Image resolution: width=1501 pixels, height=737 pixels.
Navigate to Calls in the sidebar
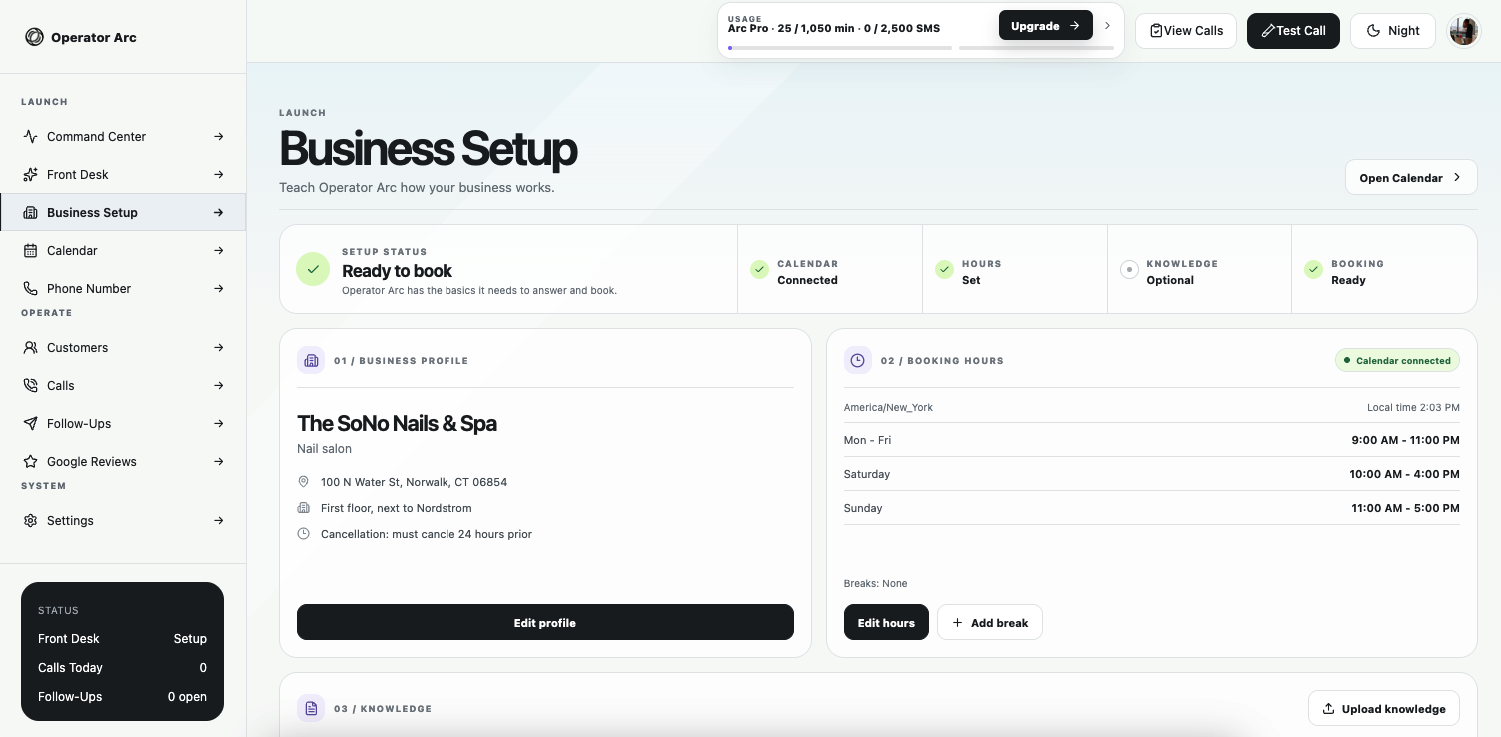pos(123,385)
